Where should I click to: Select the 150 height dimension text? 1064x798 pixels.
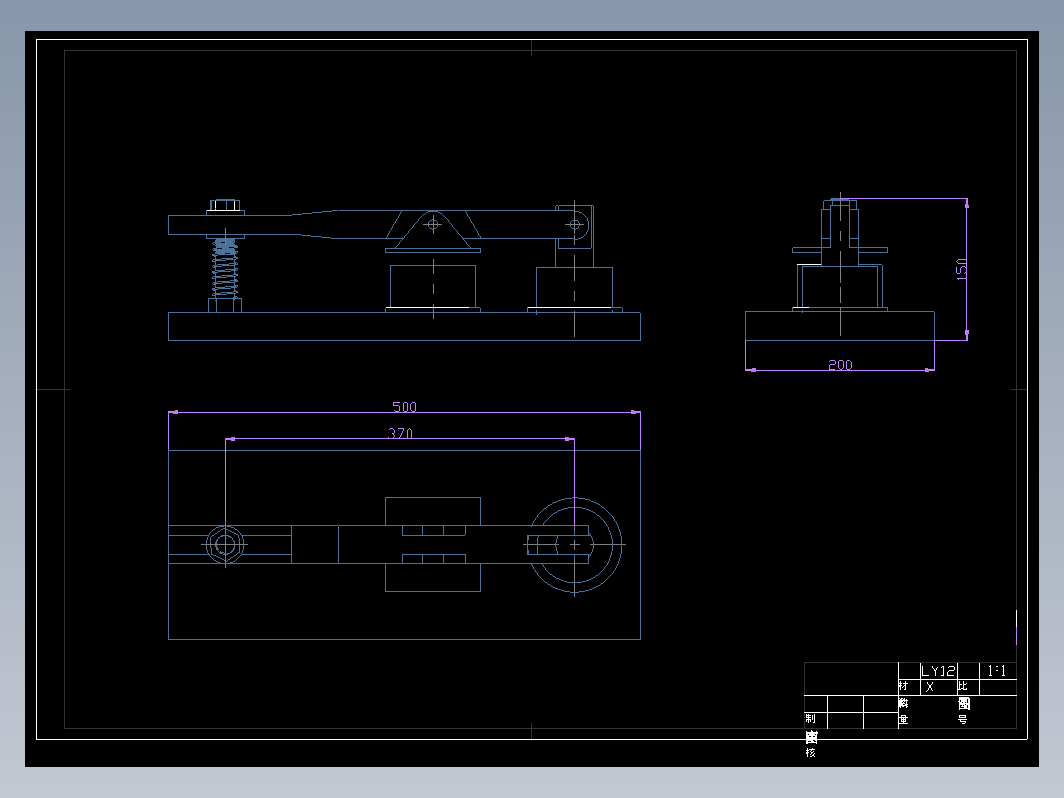(962, 269)
